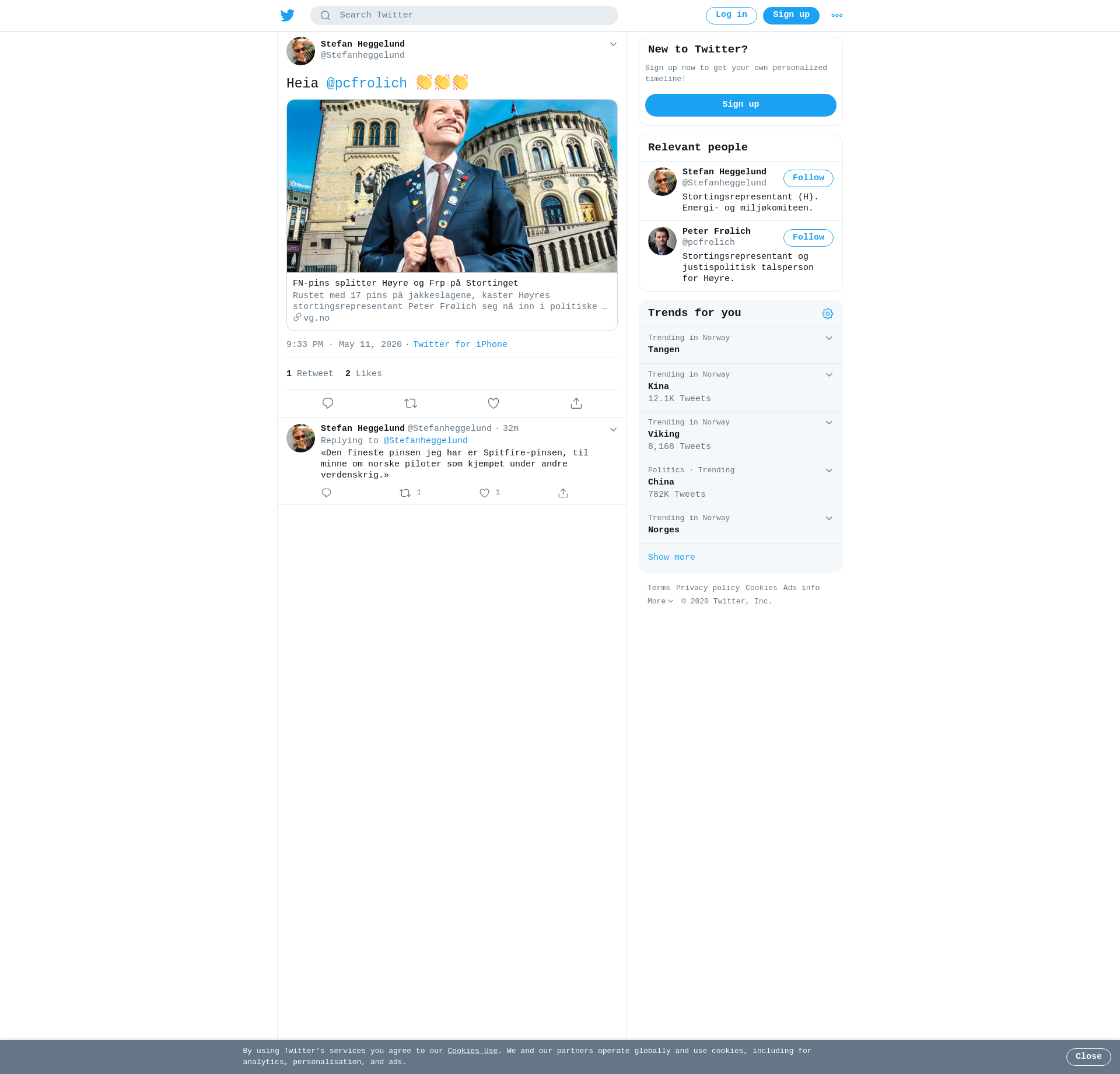Click the 32m timestamp on reply
1120x1074 pixels.
(510, 429)
